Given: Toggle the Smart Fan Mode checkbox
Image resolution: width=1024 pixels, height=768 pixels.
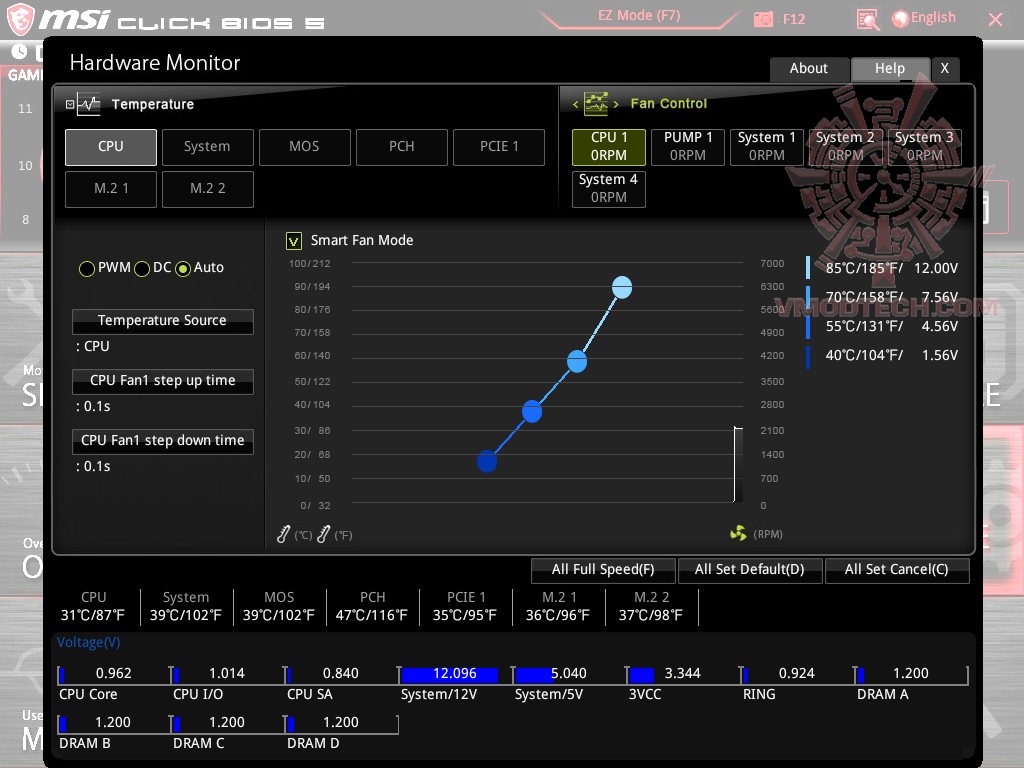Looking at the screenshot, I should [294, 241].
